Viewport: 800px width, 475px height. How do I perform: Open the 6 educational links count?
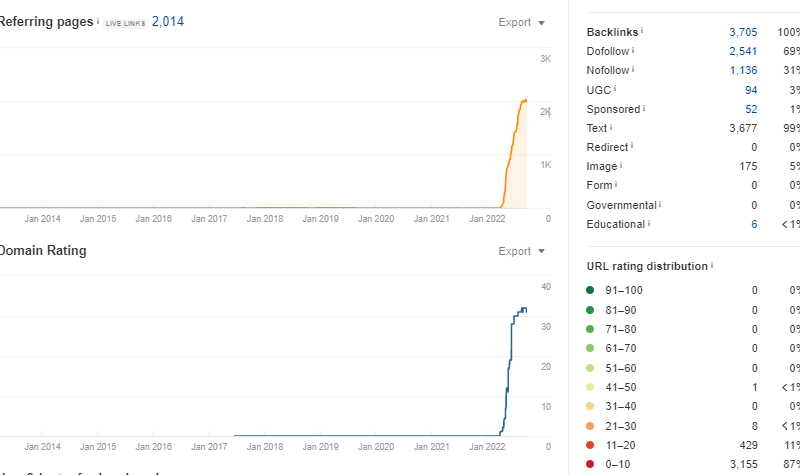[x=753, y=224]
